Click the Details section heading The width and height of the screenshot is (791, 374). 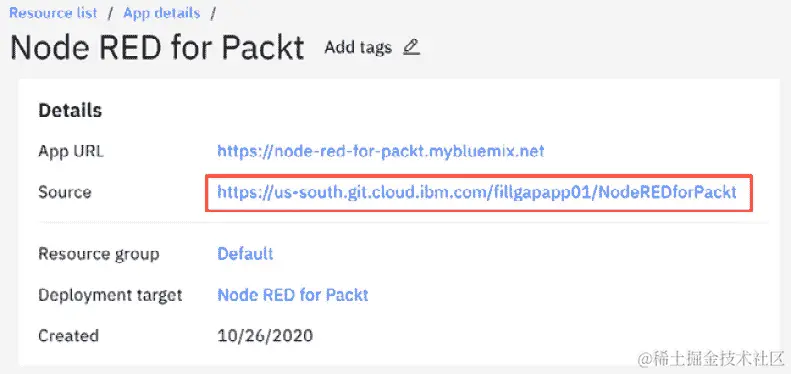(70, 111)
